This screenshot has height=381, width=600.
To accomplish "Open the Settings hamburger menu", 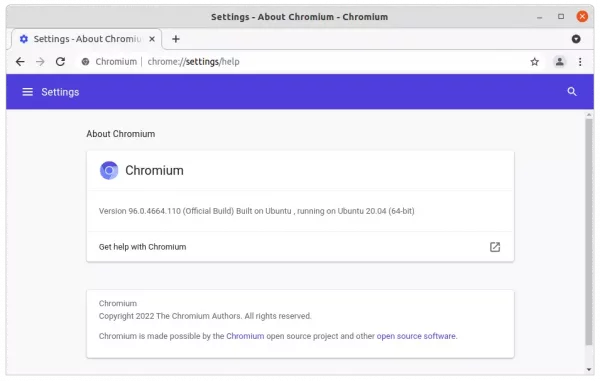I will pos(28,92).
